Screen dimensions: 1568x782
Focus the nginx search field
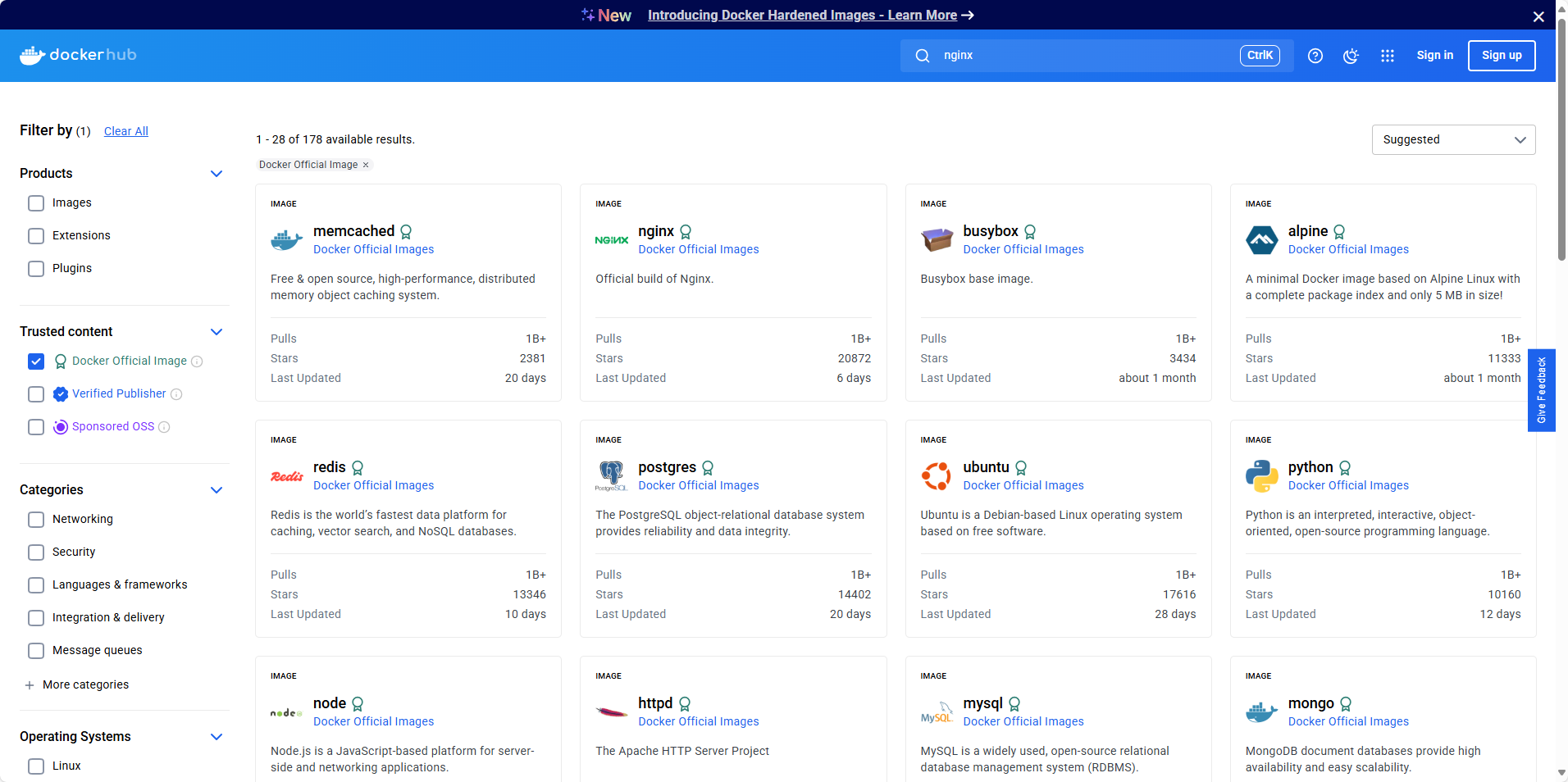(x=1096, y=56)
